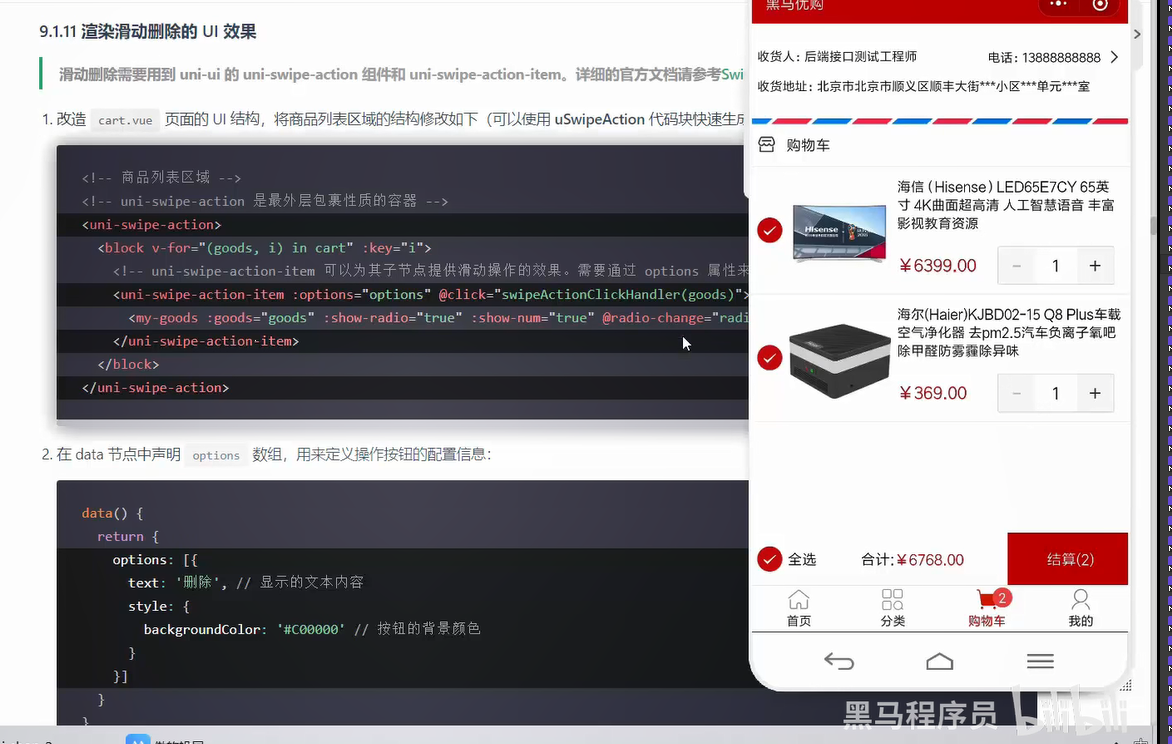This screenshot has width=1172, height=744.
Task: Tap the phone home navigation icon
Action: click(940, 661)
